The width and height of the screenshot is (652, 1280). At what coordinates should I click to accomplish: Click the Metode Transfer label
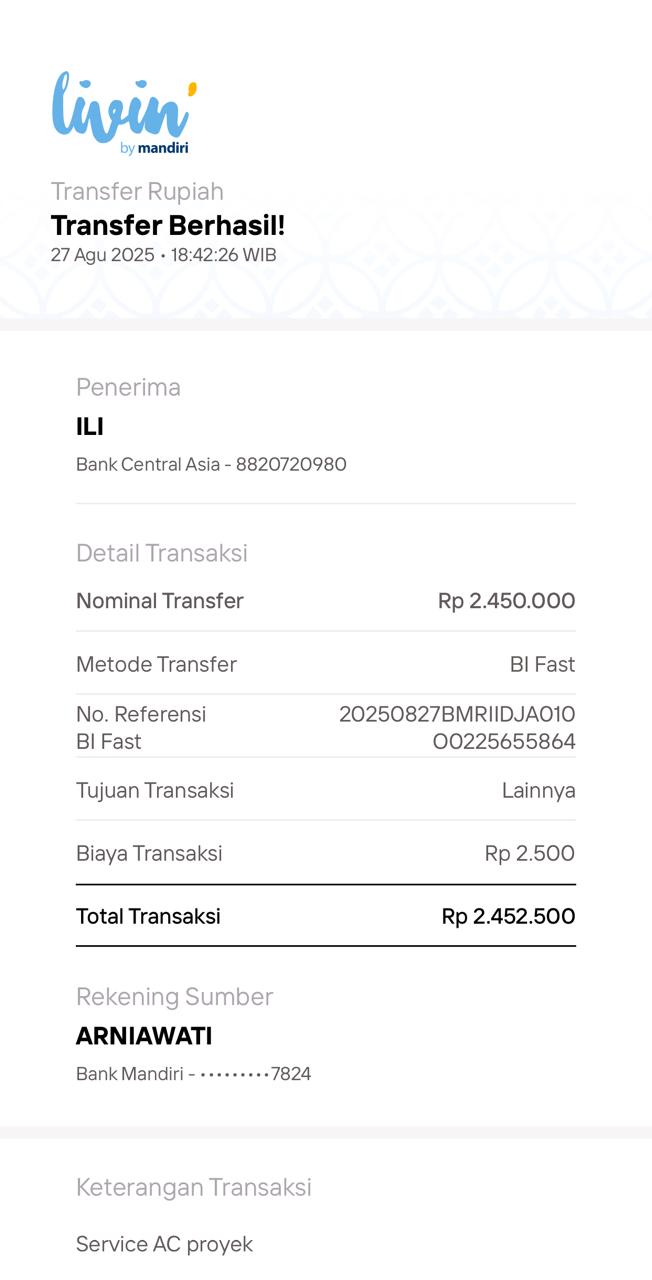click(156, 664)
